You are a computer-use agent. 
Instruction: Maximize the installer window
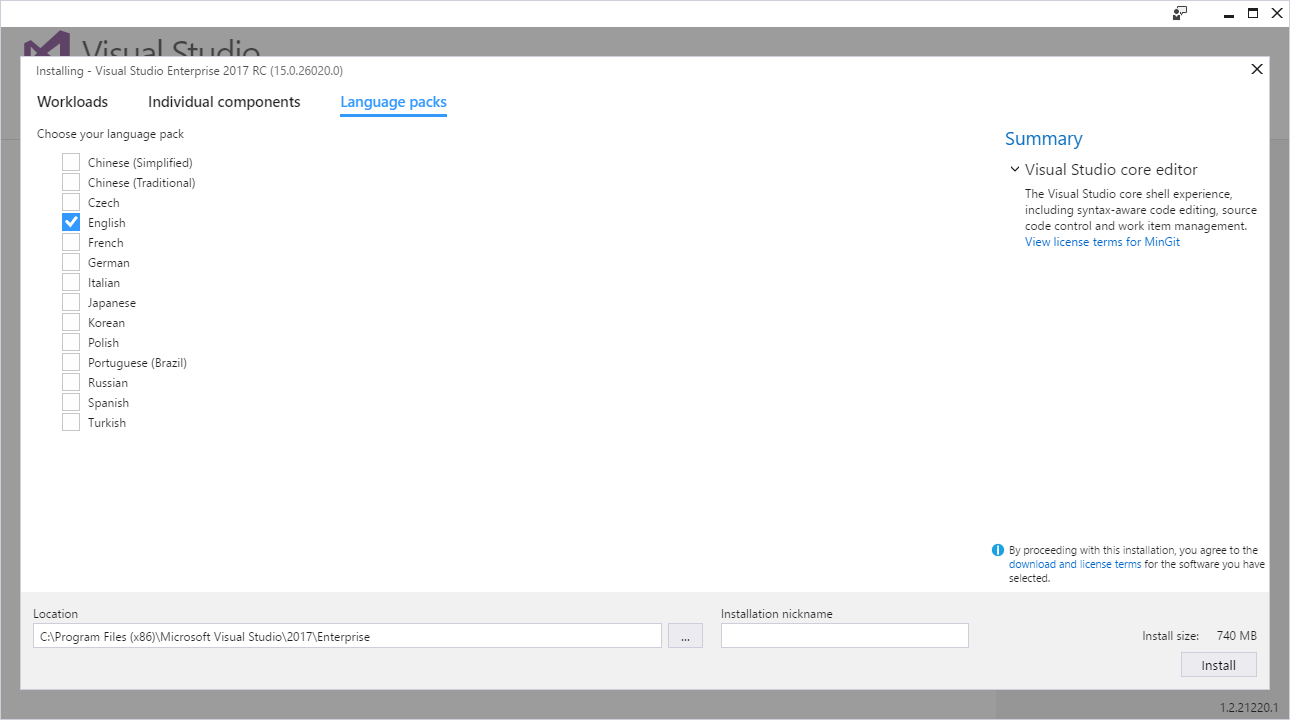[1253, 13]
